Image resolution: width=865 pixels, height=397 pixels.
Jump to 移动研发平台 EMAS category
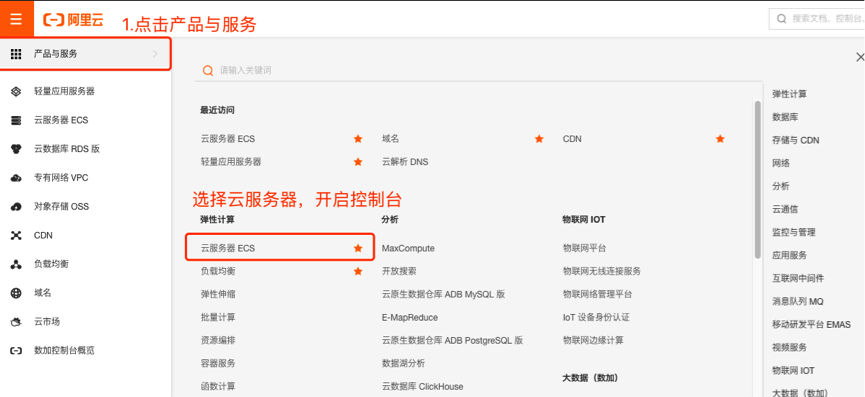tap(811, 325)
